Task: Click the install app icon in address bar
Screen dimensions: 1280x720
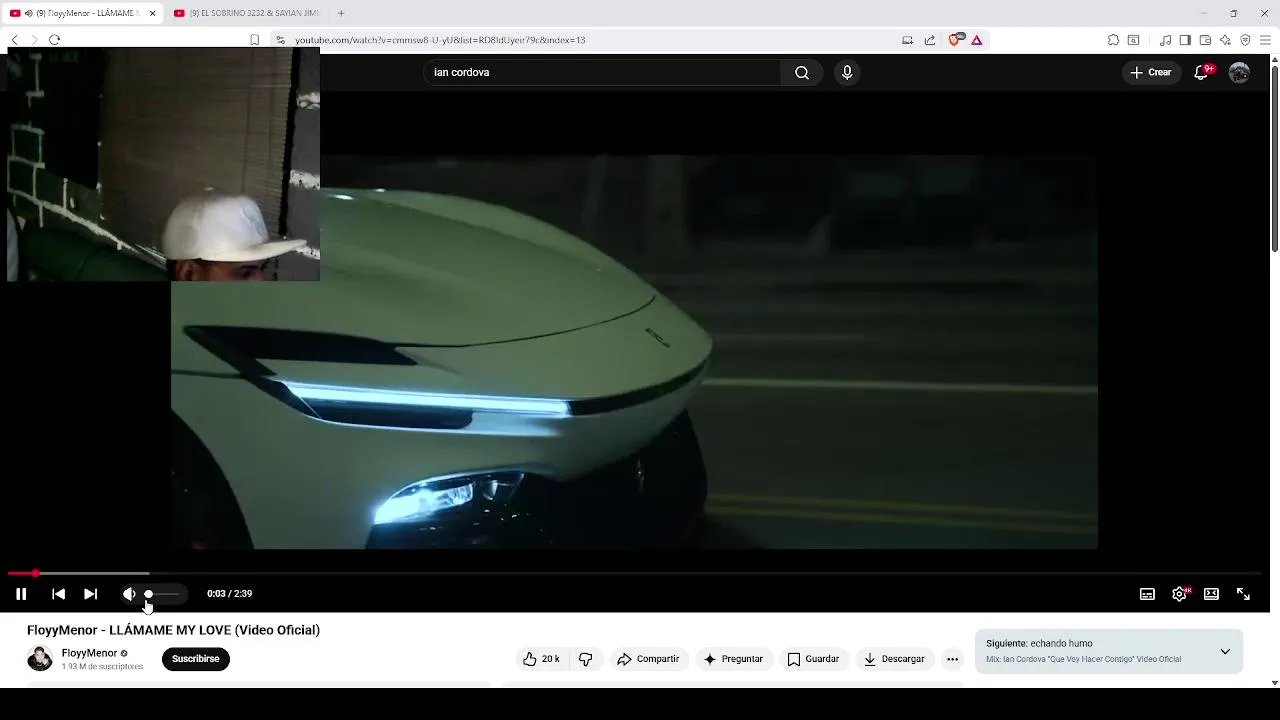Action: pos(907,40)
